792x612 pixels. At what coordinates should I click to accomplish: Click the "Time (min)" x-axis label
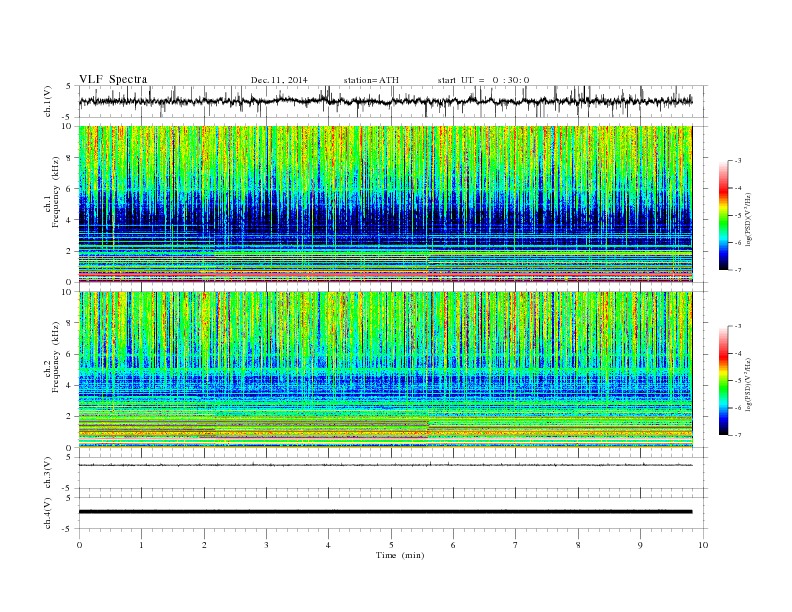pos(400,555)
